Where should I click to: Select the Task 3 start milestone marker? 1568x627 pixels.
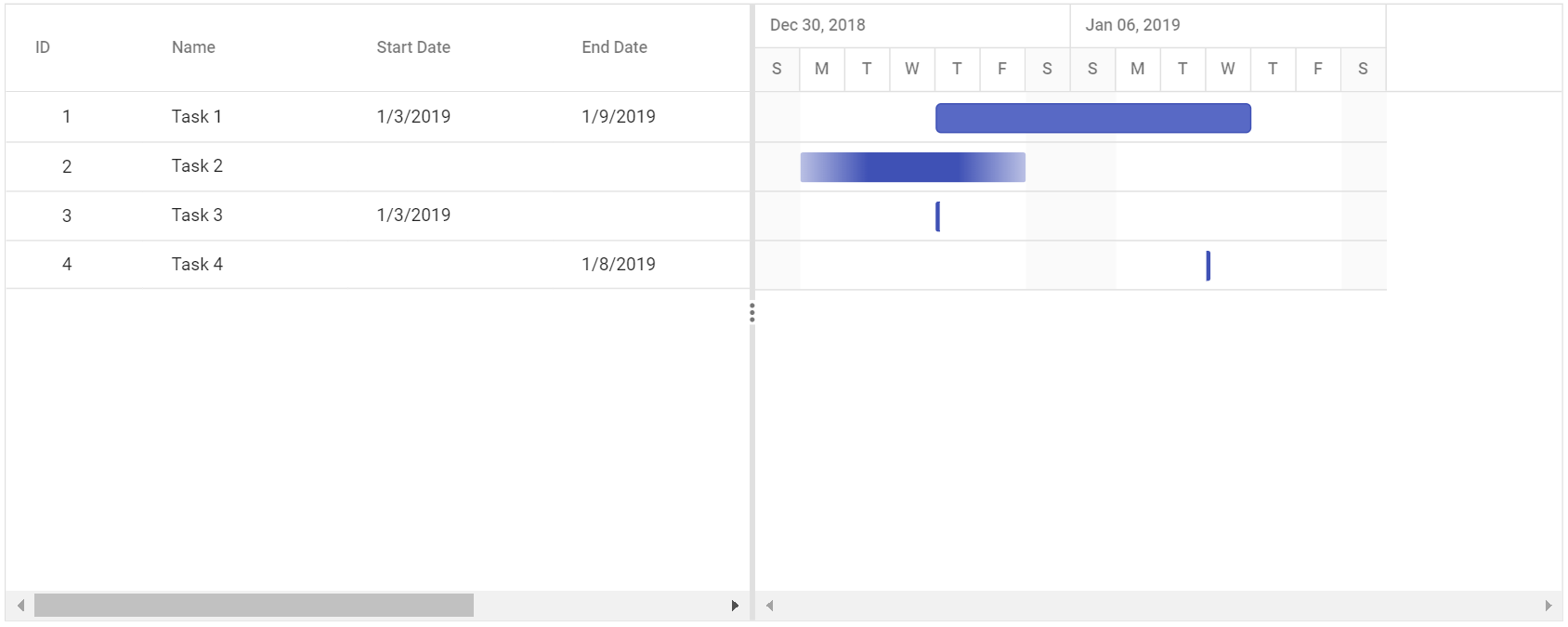point(938,216)
